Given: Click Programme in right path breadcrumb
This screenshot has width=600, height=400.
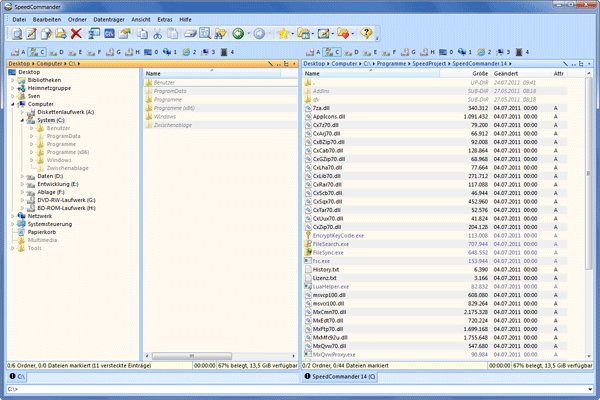Looking at the screenshot, I should tap(391, 64).
